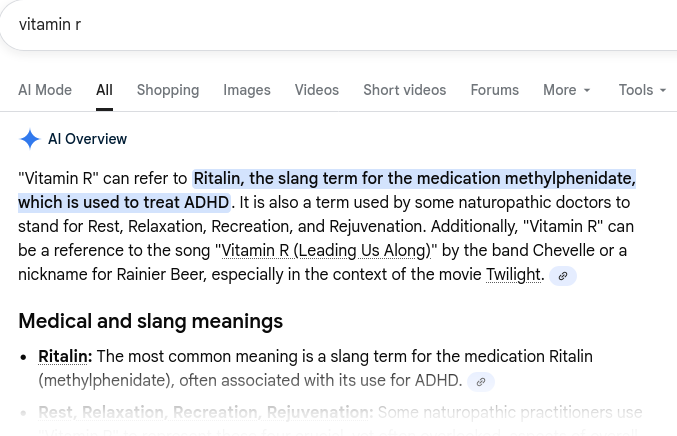Open the Twilight movie link

(x=514, y=274)
